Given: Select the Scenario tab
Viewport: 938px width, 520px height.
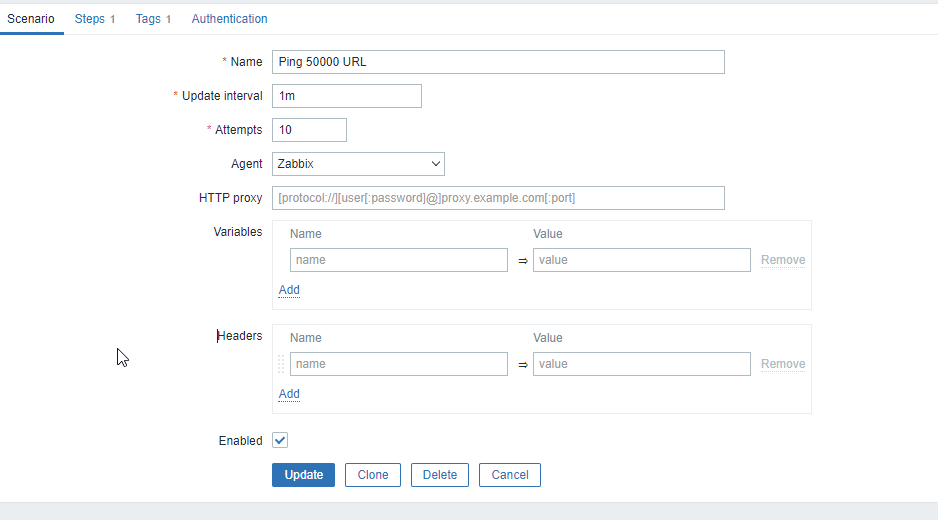Looking at the screenshot, I should pyautogui.click(x=31, y=19).
